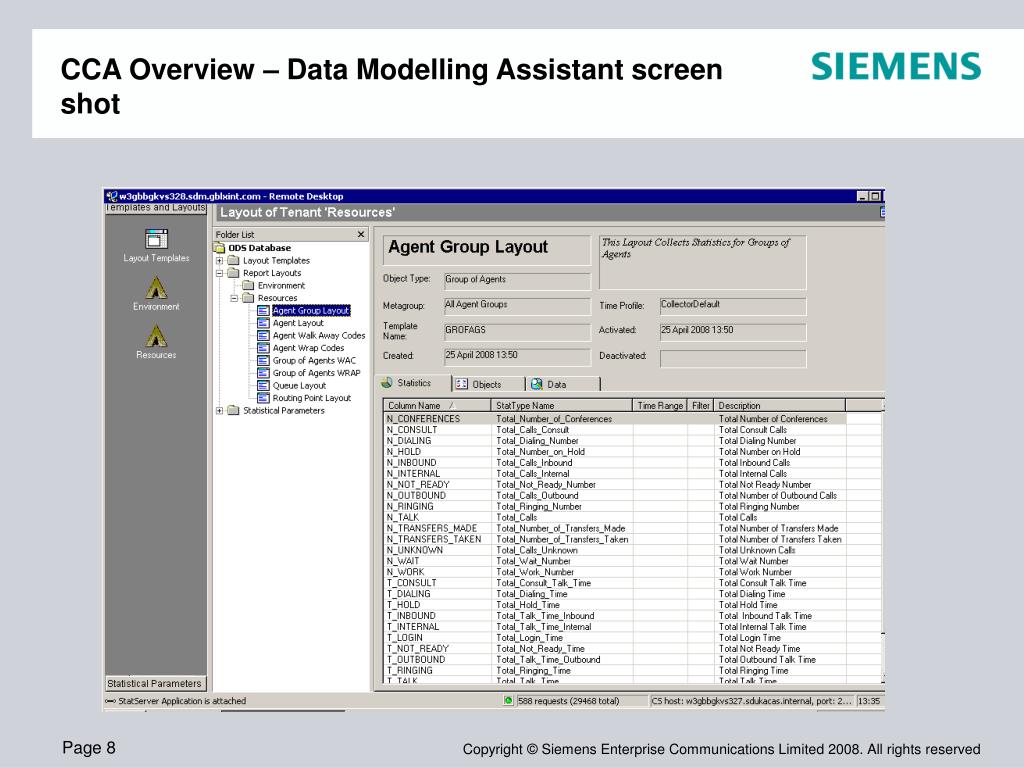Open the Layout Templates sidebar icon
Screen dimensions: 1024x768
156,239
